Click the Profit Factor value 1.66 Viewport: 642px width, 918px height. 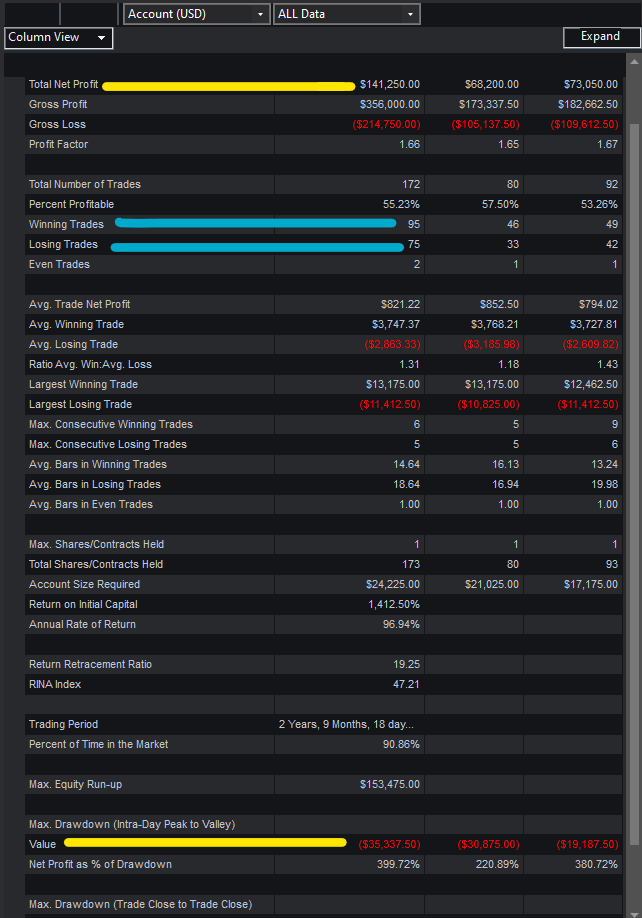[x=409, y=145]
